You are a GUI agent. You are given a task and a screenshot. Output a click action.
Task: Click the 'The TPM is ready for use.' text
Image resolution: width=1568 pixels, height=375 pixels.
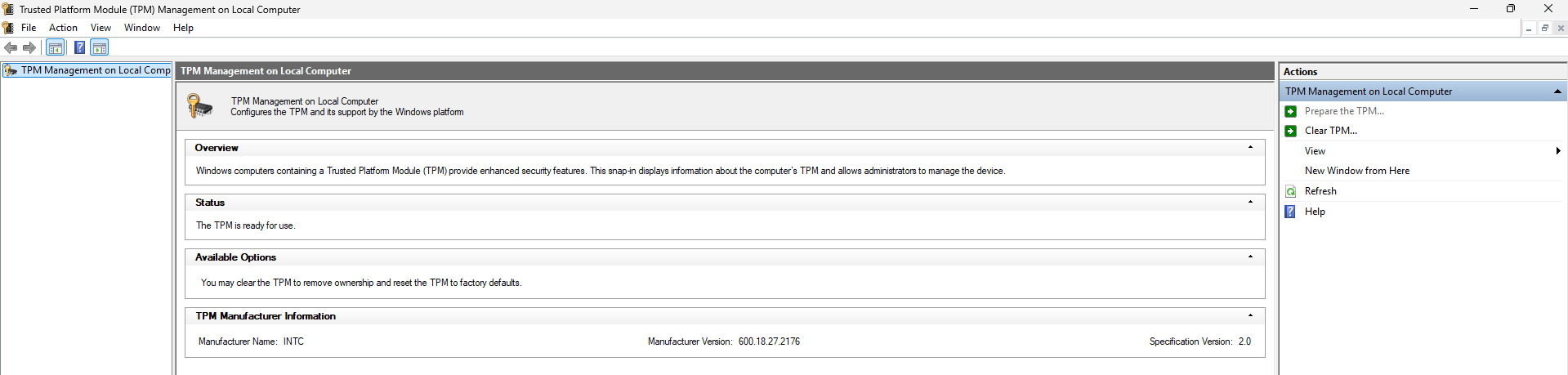(x=245, y=225)
